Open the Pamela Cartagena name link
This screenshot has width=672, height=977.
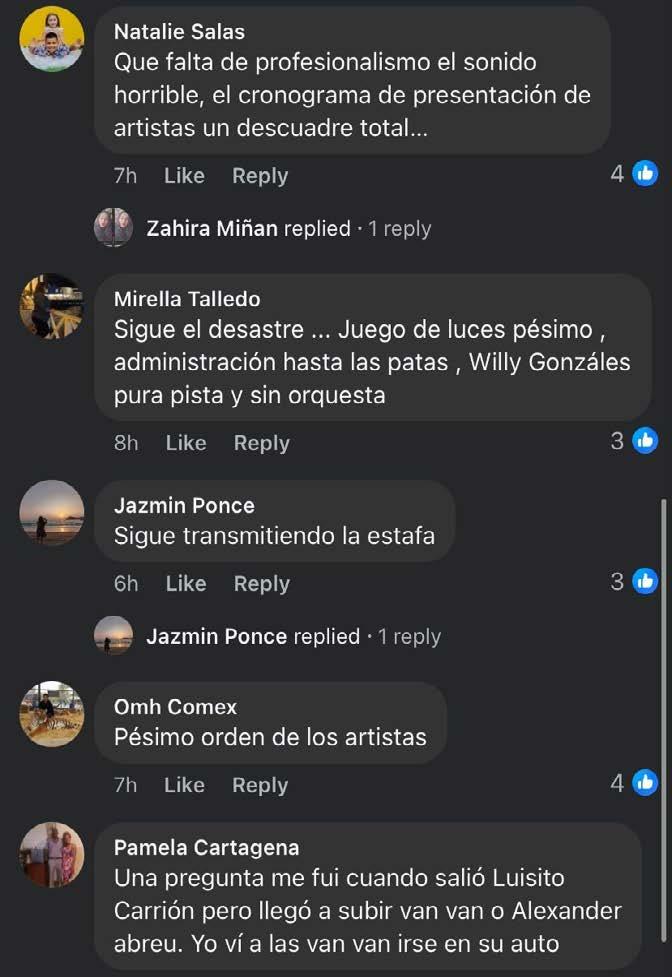tap(206, 848)
